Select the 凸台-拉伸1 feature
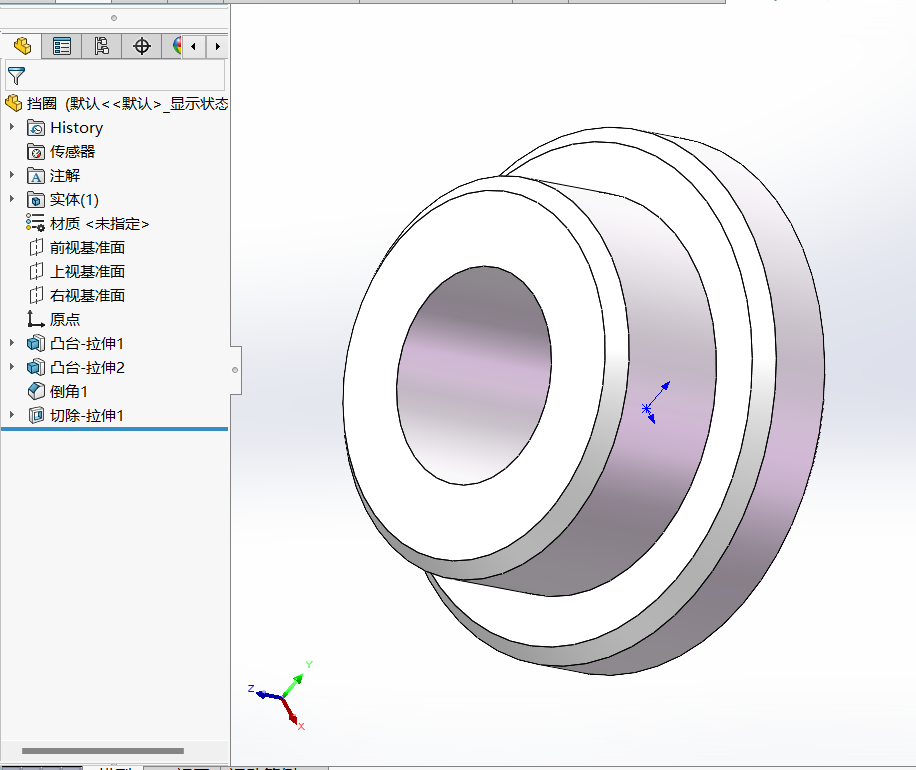The height and width of the screenshot is (770, 916). pos(87,344)
